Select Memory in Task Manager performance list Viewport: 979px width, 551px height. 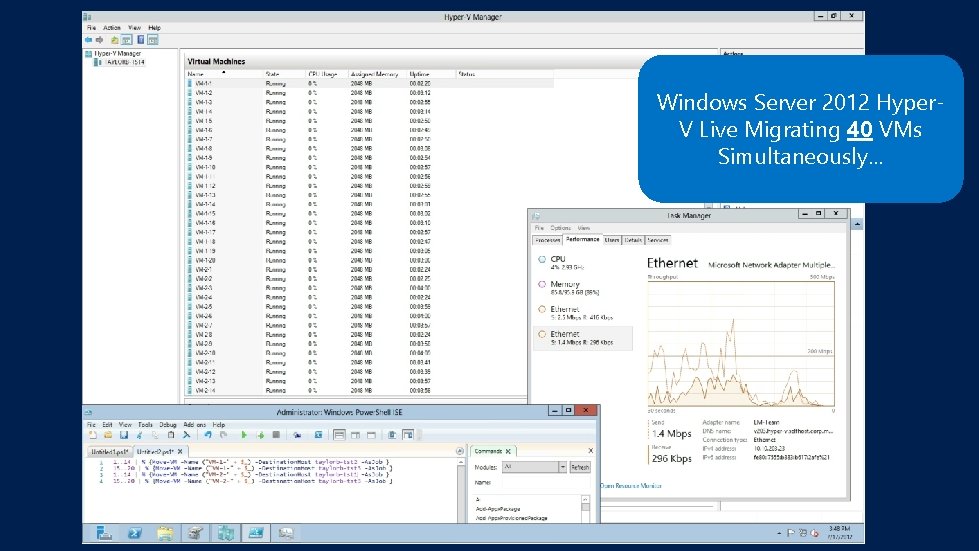(x=583, y=288)
